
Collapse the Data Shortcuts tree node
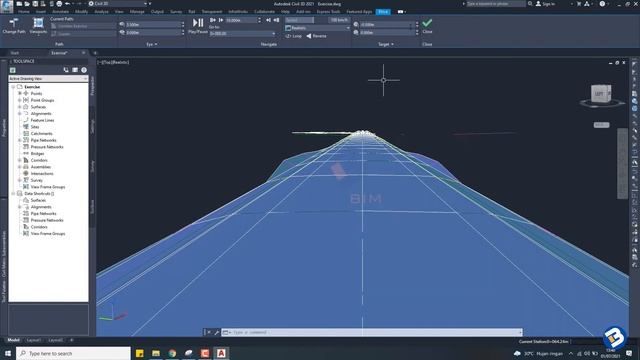pos(13,193)
